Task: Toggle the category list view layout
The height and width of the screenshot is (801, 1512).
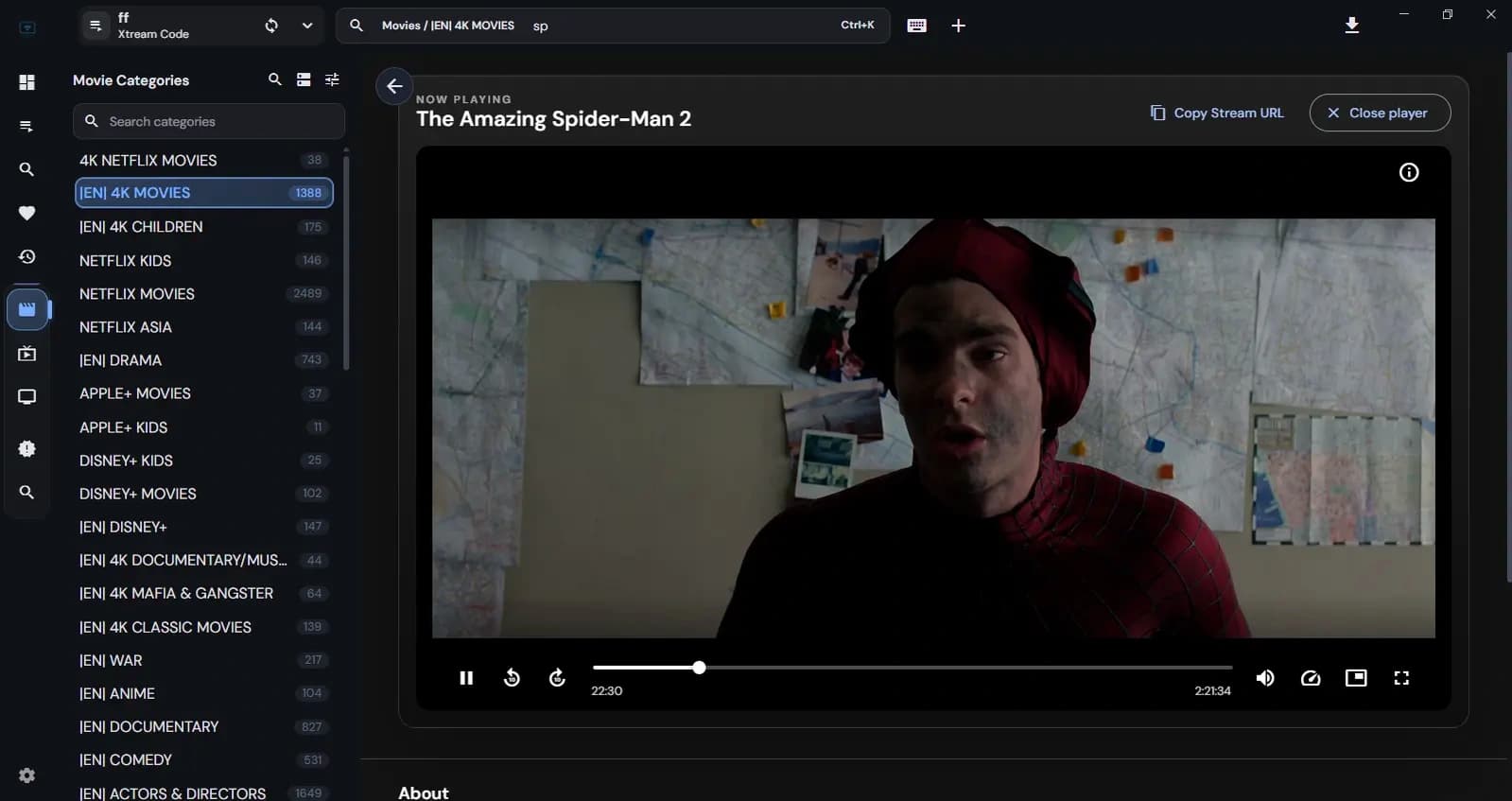Action: coord(304,79)
